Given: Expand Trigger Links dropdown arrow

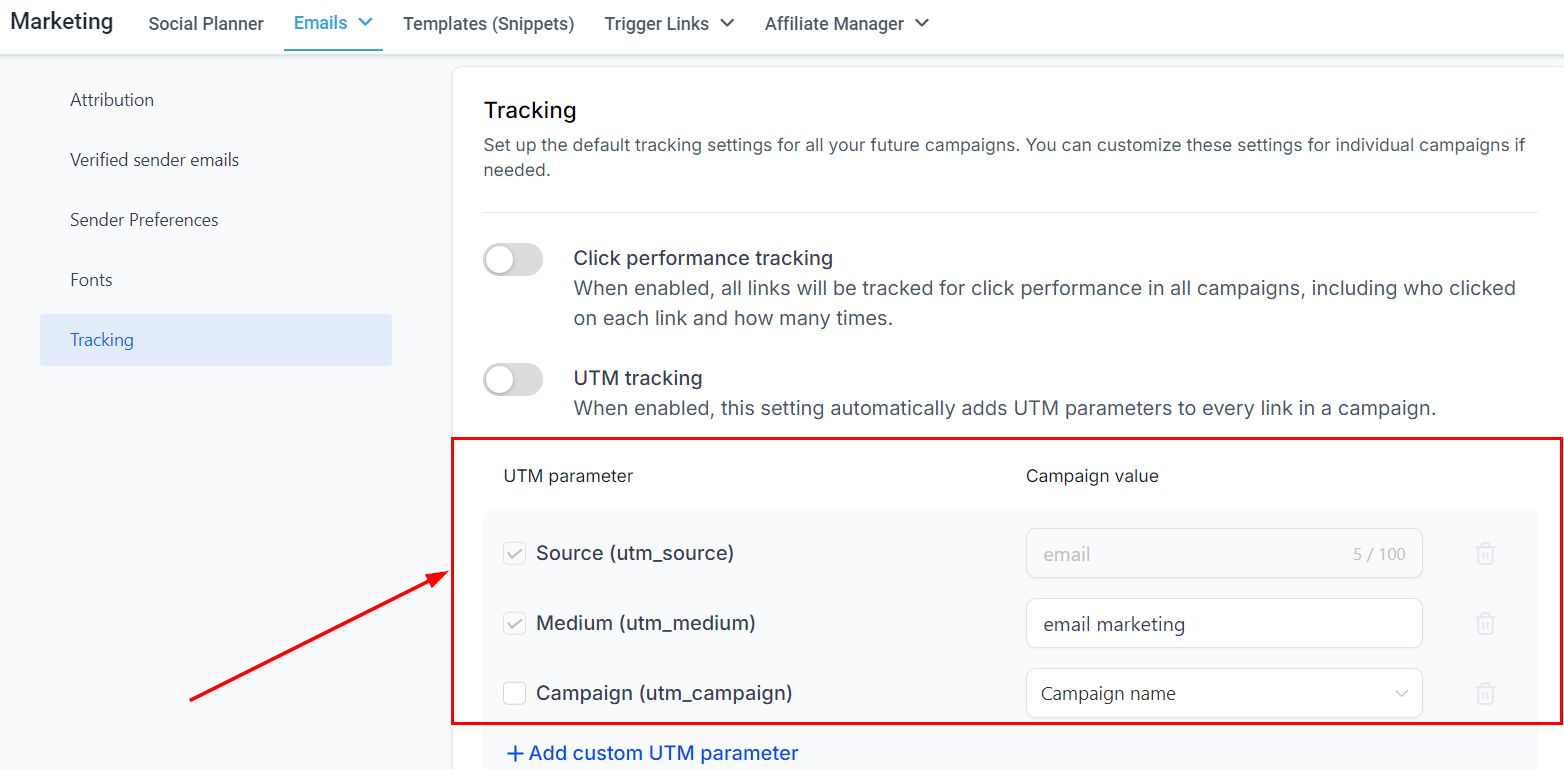Looking at the screenshot, I should click(x=727, y=23).
